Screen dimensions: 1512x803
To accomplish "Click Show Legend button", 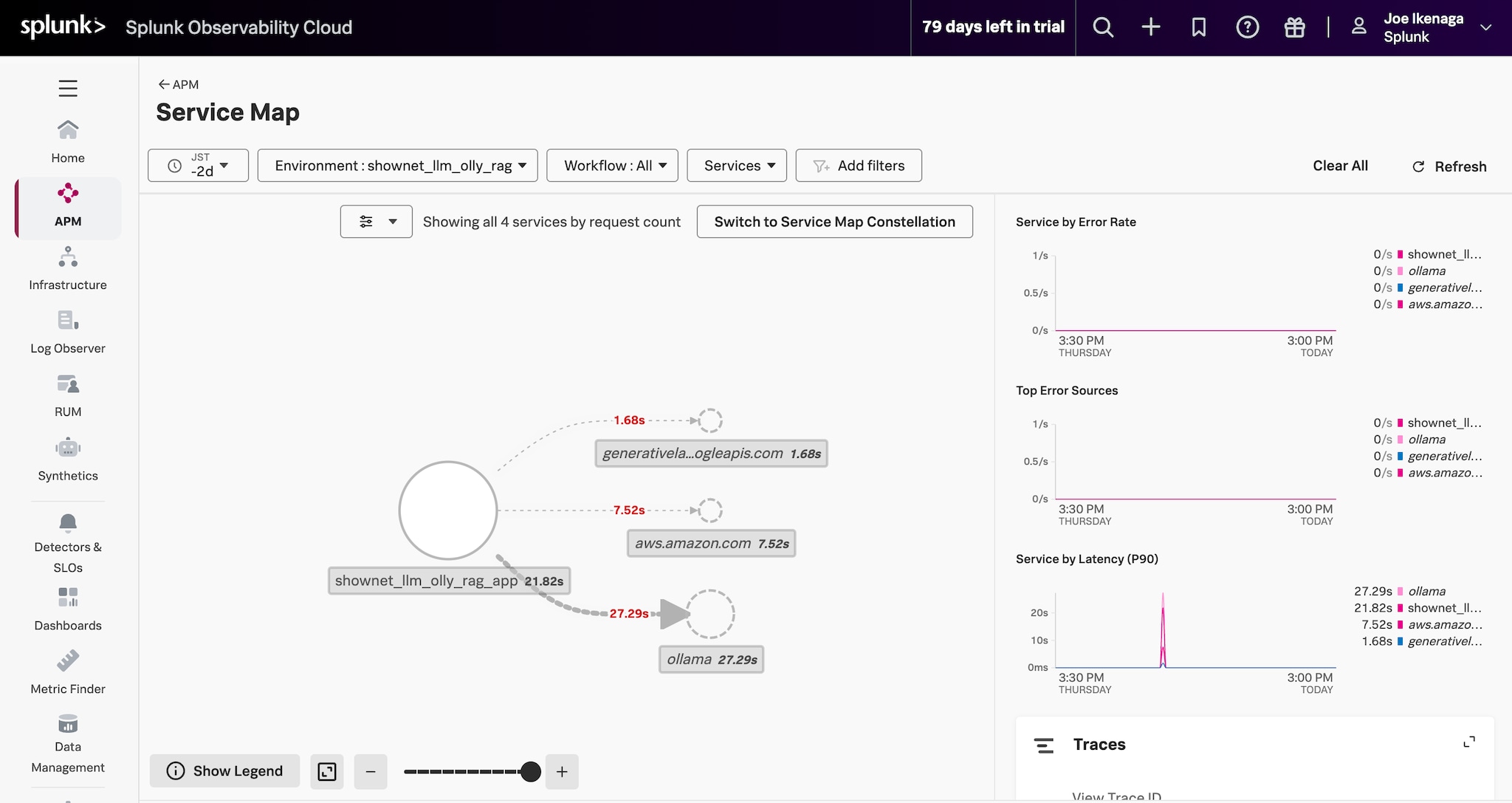I will click(x=225, y=771).
